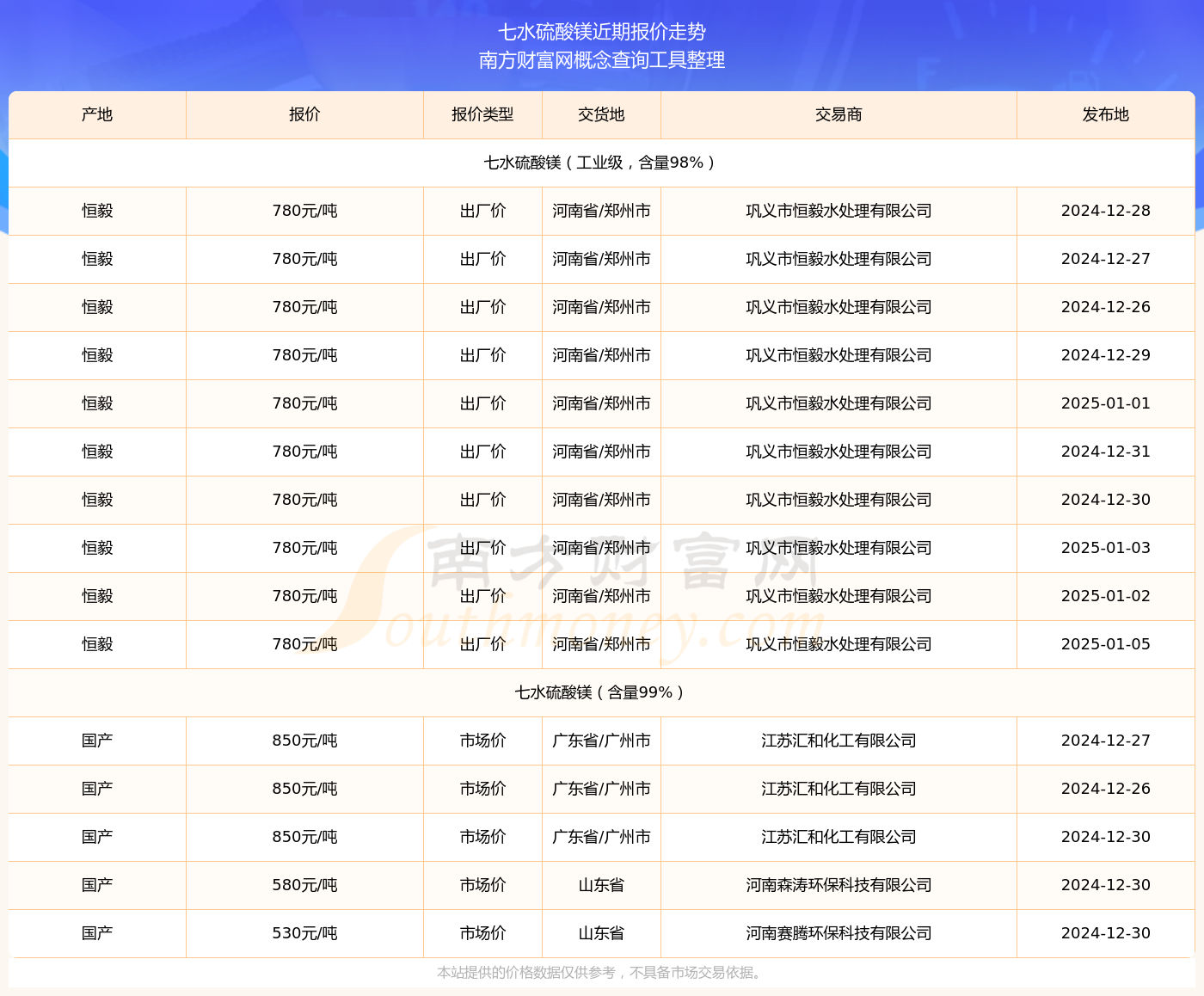Image resolution: width=1204 pixels, height=996 pixels.
Task: Click the 报价类型 column header
Action: coord(482,114)
